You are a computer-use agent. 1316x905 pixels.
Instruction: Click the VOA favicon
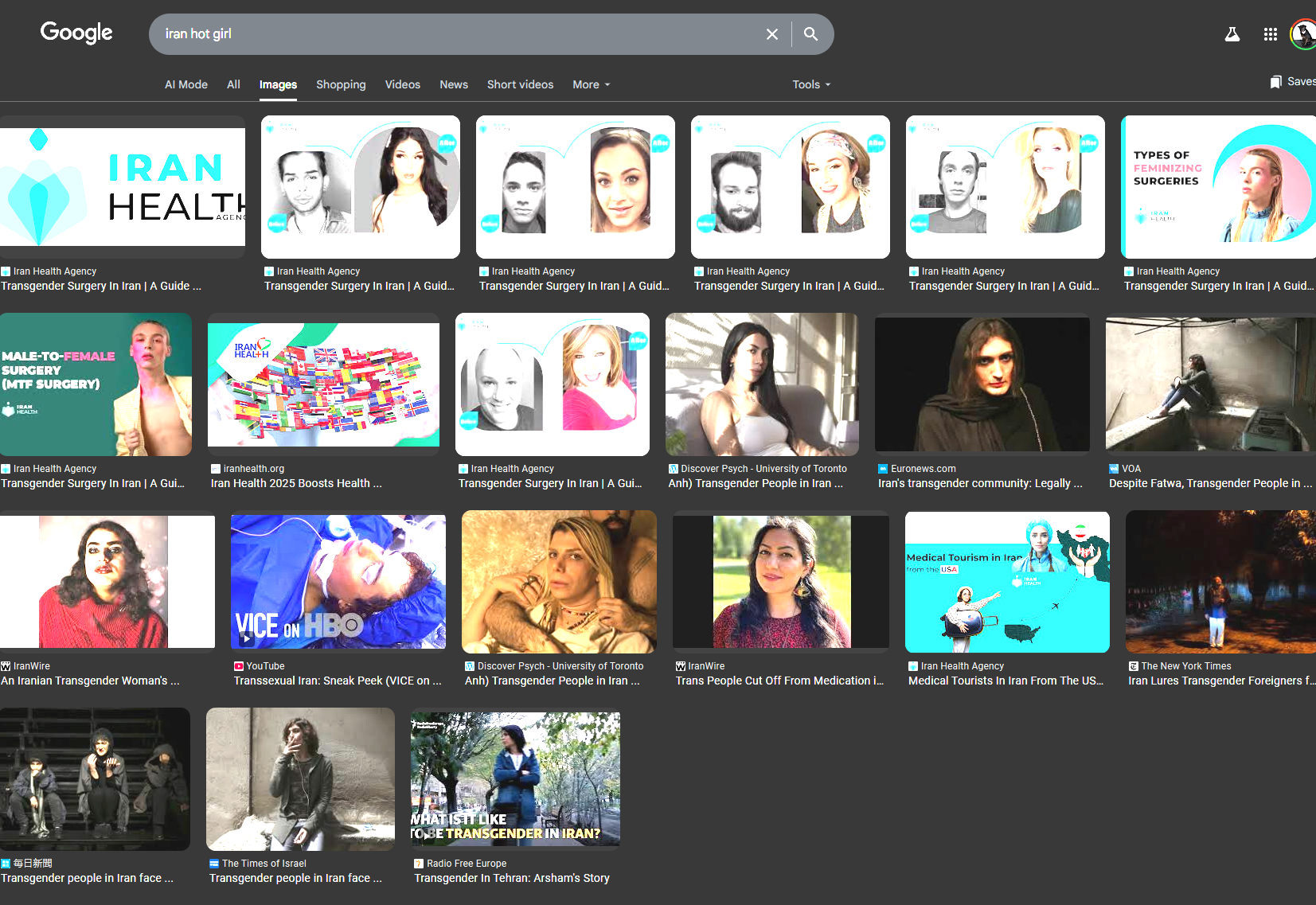(1114, 469)
